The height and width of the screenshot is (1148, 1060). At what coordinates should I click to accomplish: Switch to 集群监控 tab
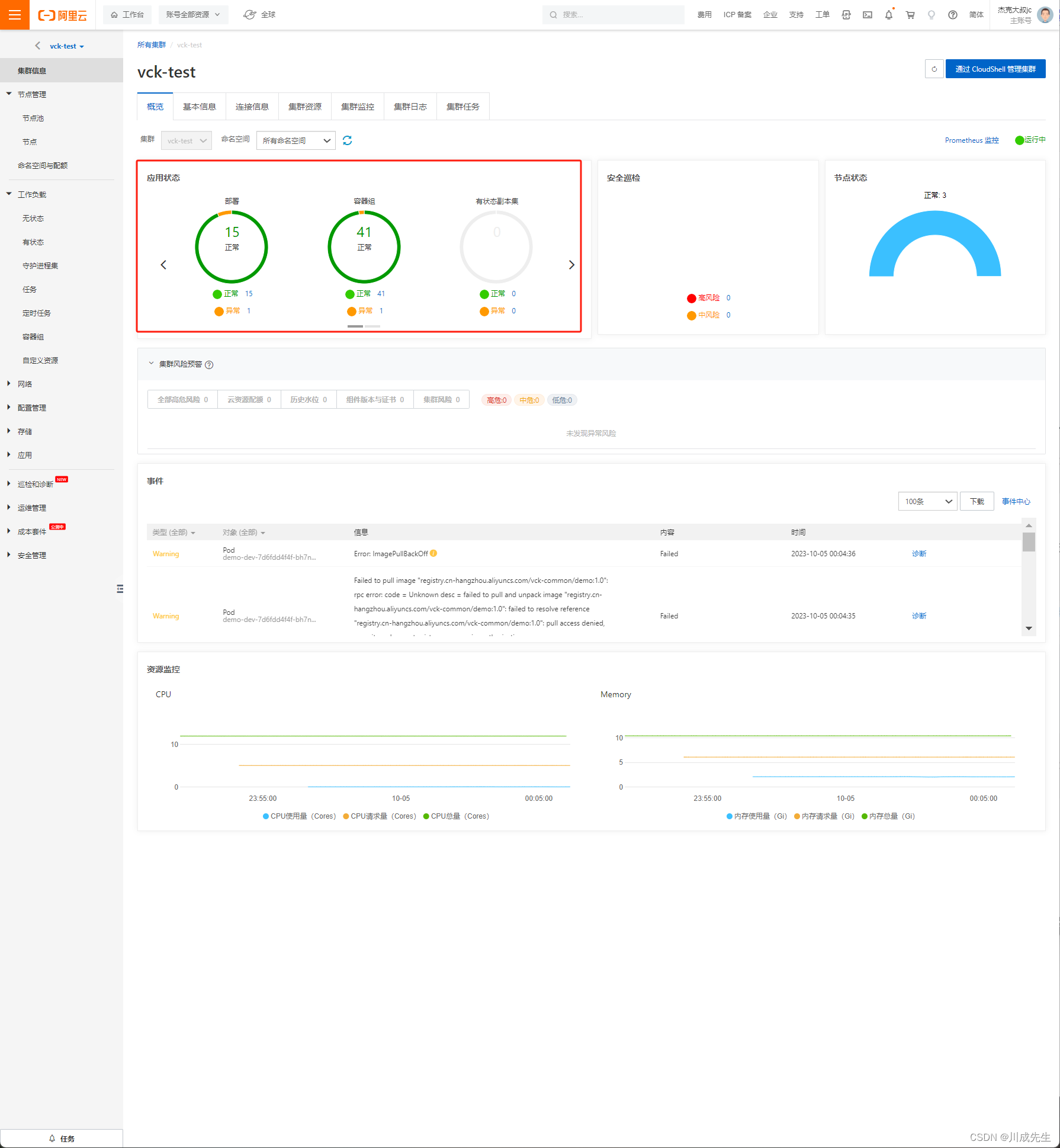(358, 107)
